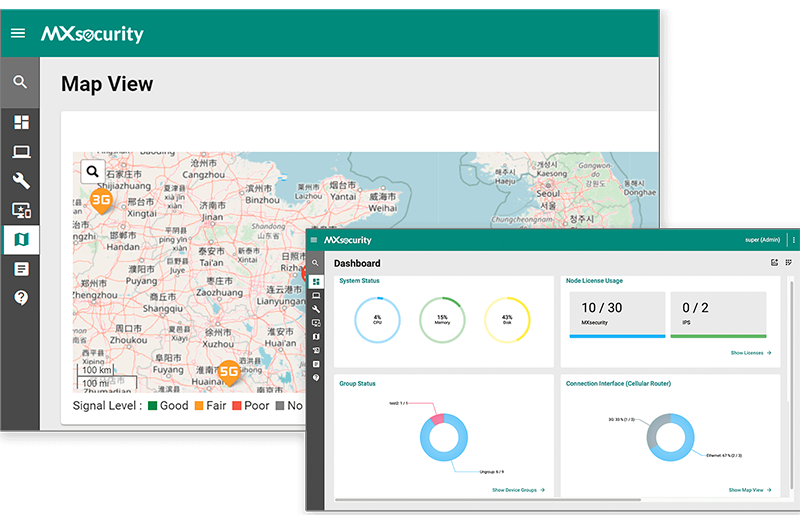
Task: Open laptop devices icon in Dashboard sidebar
Action: [316, 295]
